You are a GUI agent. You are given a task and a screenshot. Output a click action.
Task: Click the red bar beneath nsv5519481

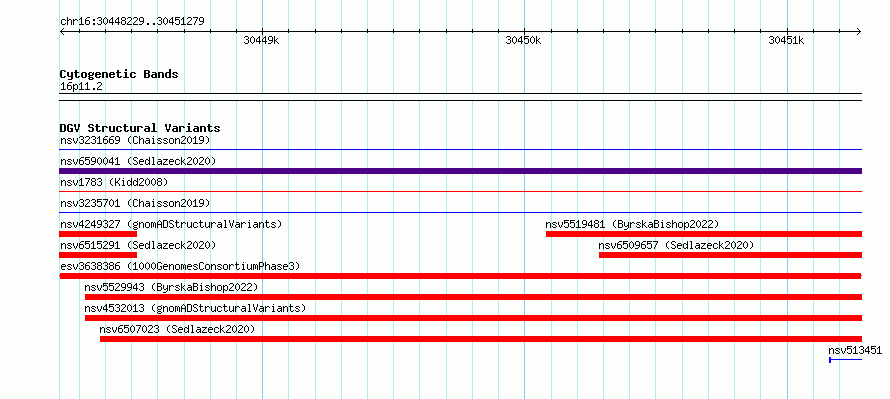704,234
